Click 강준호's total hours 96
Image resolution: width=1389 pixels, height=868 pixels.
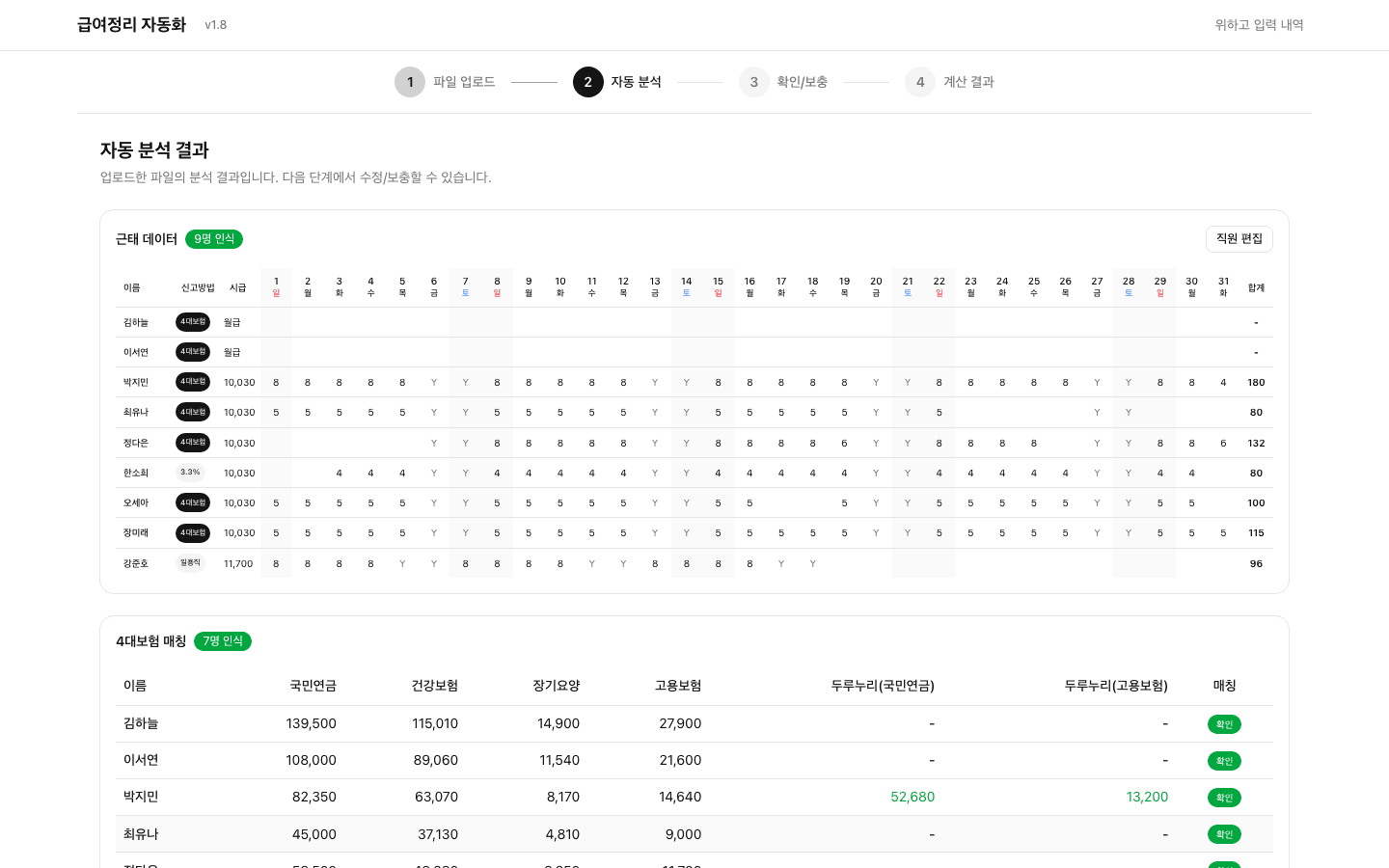[x=1256, y=563]
